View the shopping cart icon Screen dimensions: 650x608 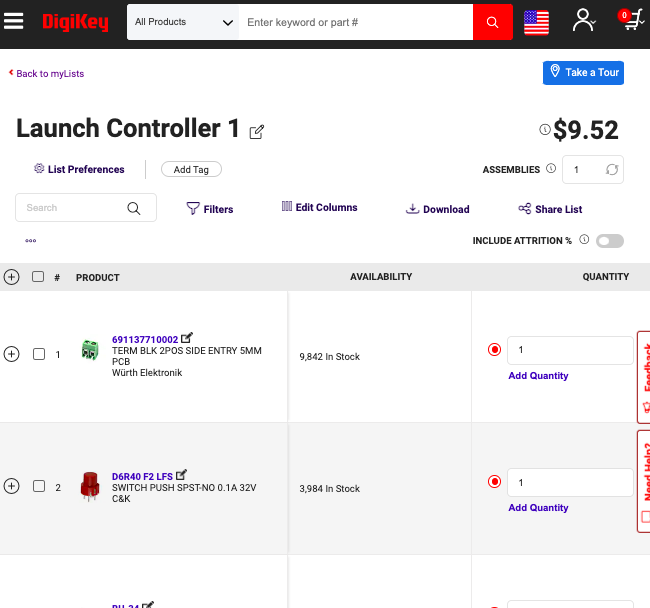[632, 20]
